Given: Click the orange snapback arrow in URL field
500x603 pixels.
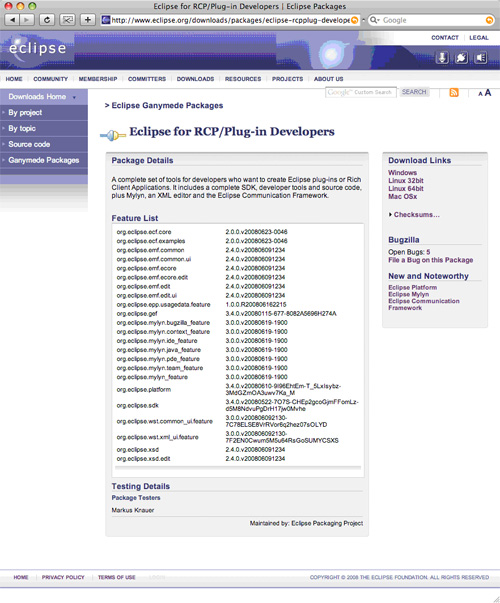Looking at the screenshot, I should [x=354, y=20].
